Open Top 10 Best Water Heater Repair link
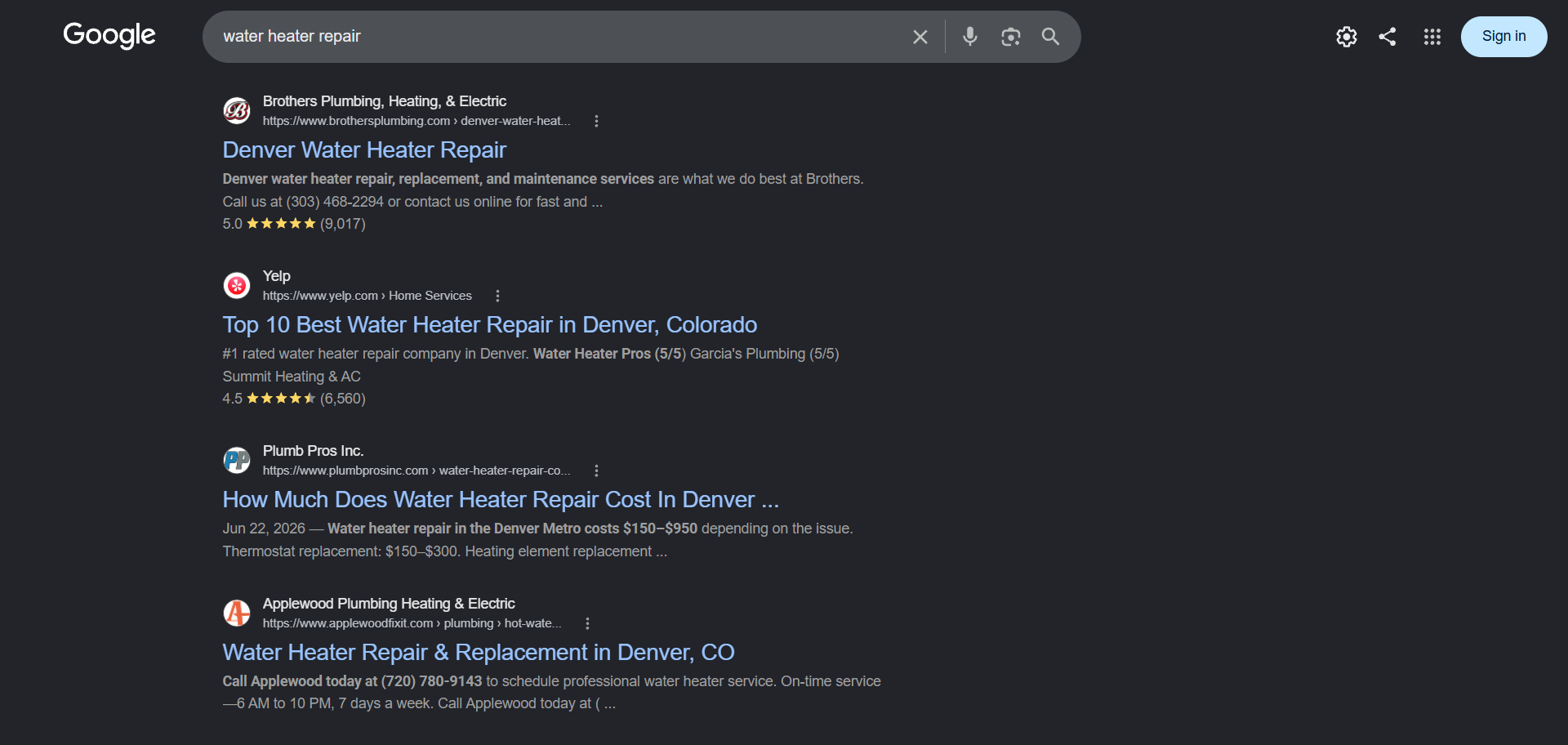The height and width of the screenshot is (745, 1568). (490, 325)
